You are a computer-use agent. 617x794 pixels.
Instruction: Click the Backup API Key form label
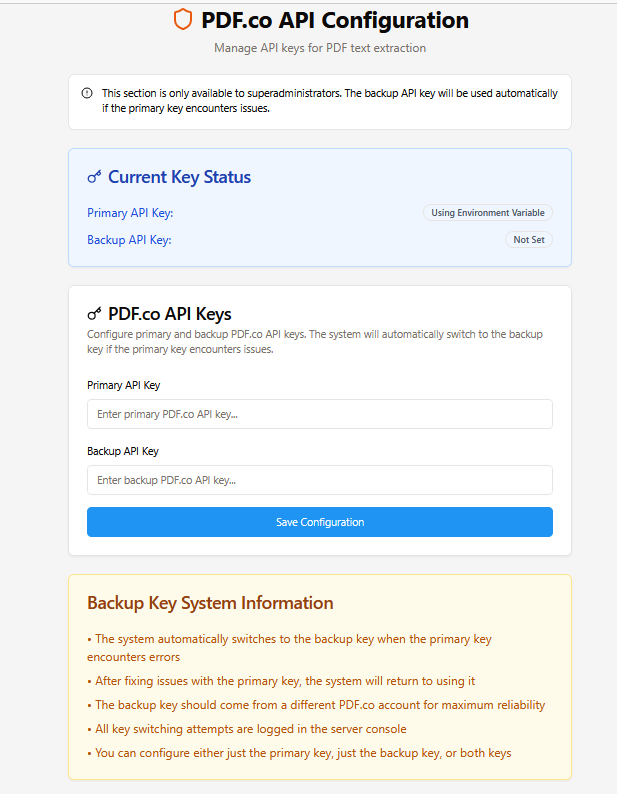(122, 451)
